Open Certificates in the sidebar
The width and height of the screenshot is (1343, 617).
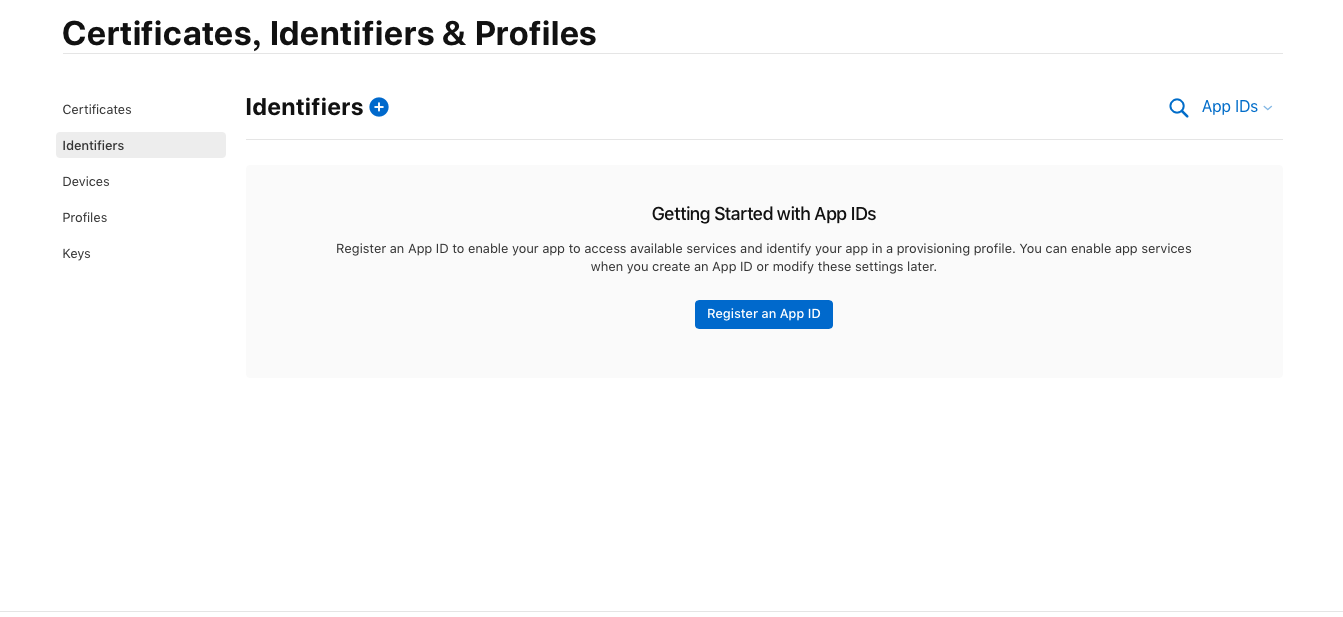(97, 109)
